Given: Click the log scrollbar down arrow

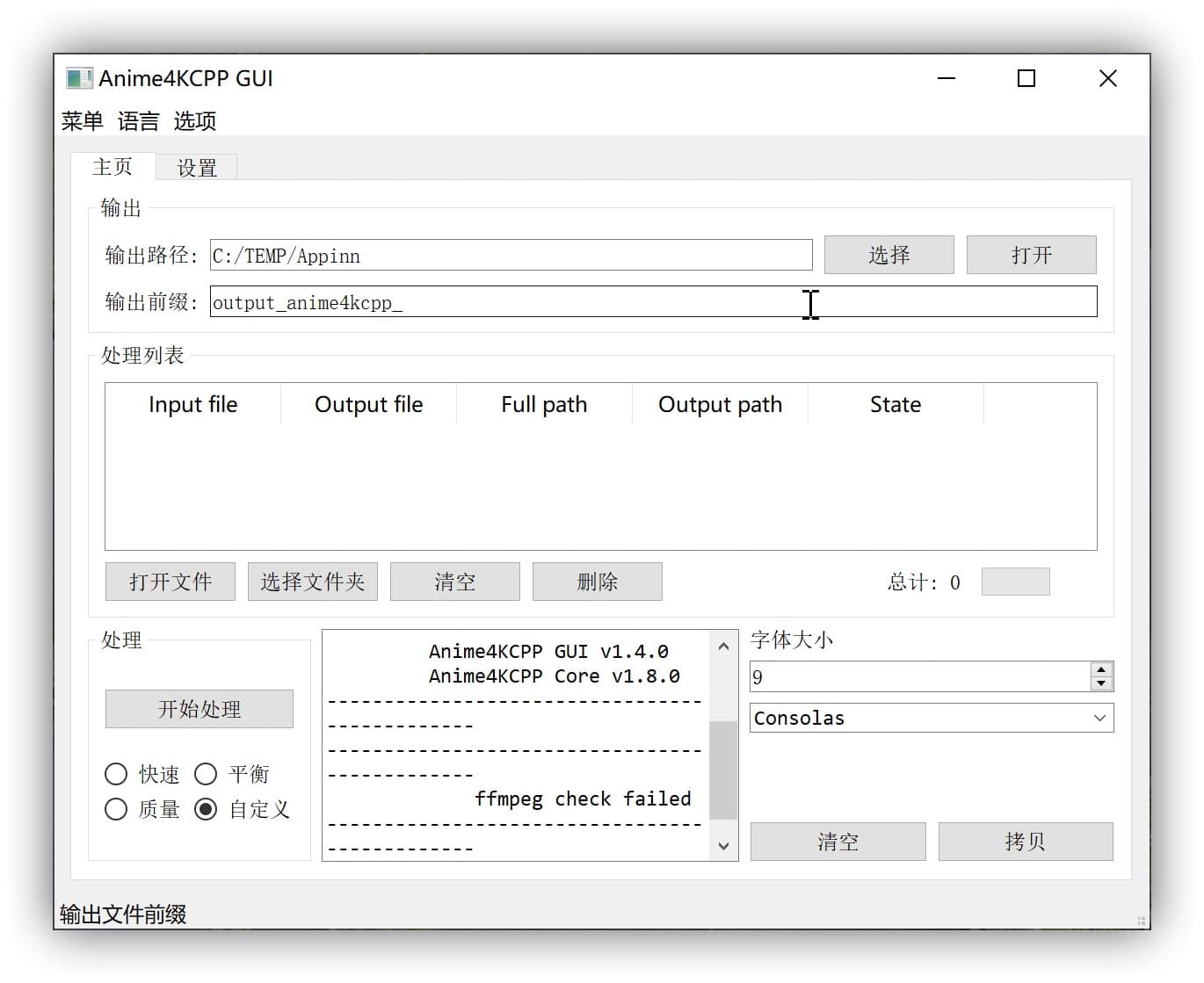Looking at the screenshot, I should [x=723, y=846].
